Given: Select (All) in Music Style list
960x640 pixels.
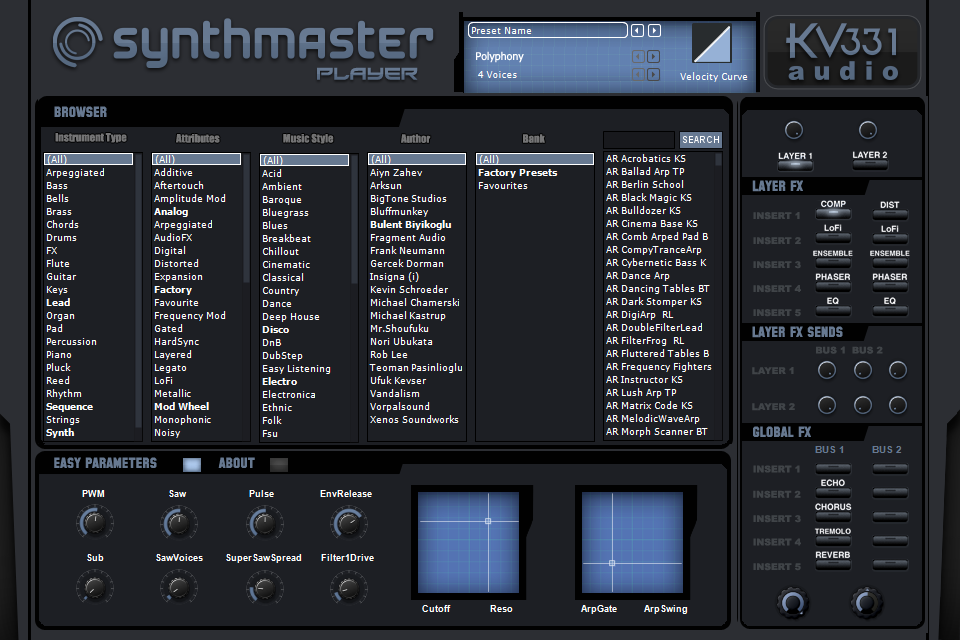Looking at the screenshot, I should pyautogui.click(x=304, y=160).
